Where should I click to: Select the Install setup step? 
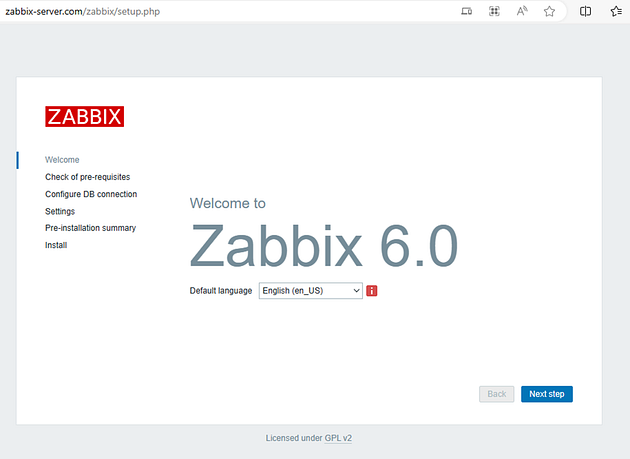click(x=56, y=245)
